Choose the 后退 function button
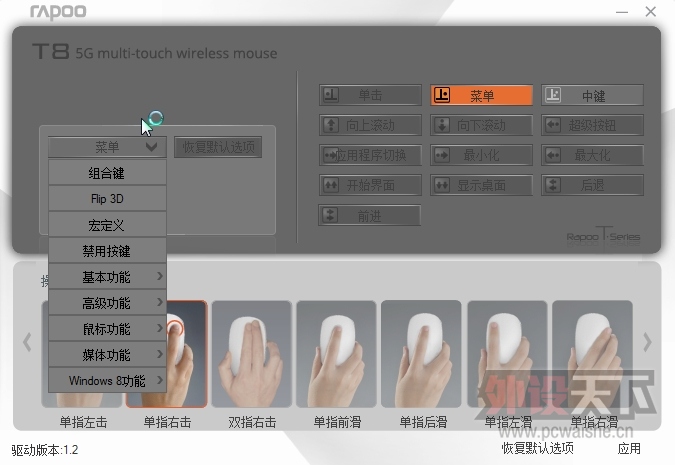Image resolution: width=675 pixels, height=465 pixels. (592, 185)
